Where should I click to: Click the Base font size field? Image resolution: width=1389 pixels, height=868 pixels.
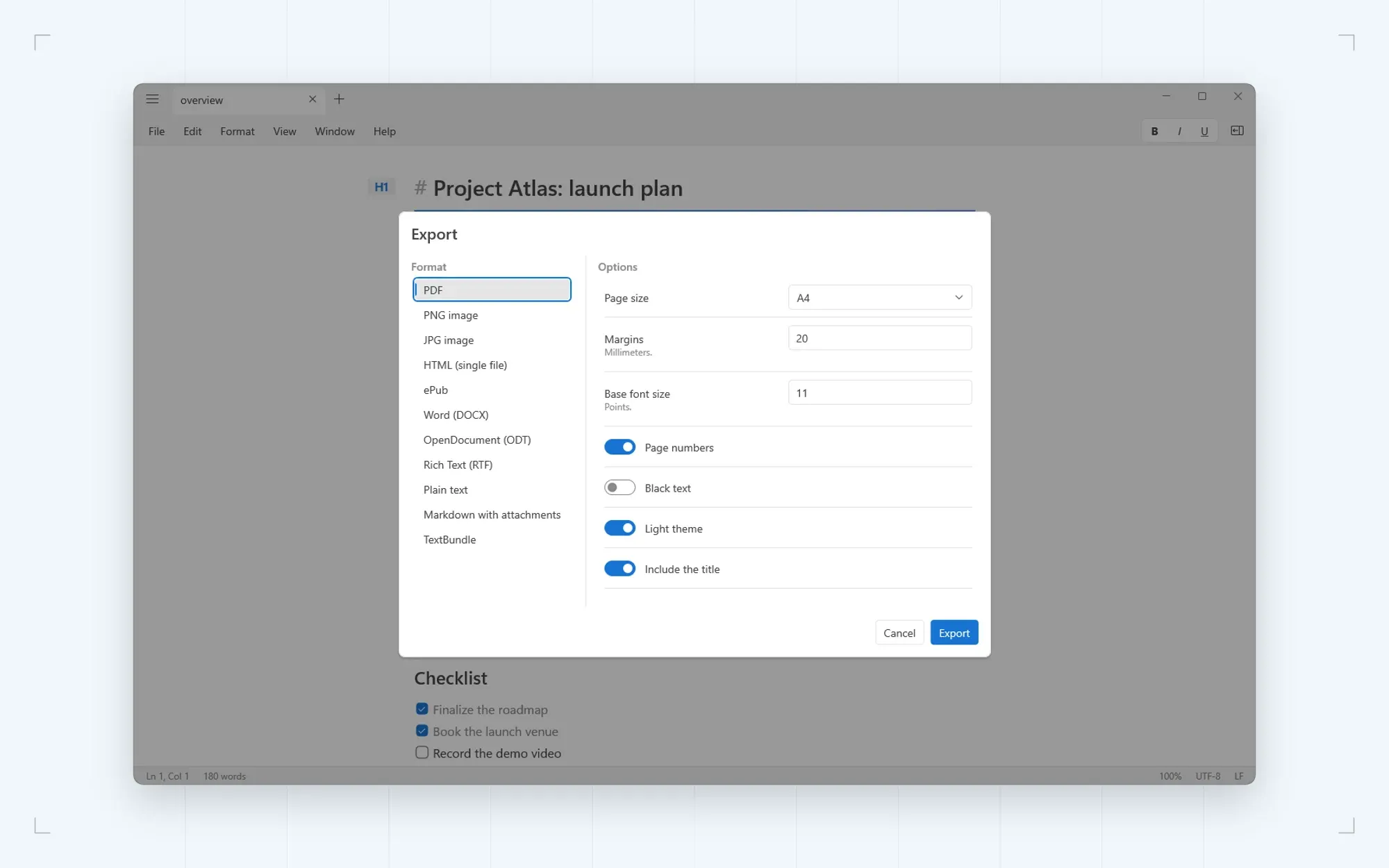pos(879,392)
